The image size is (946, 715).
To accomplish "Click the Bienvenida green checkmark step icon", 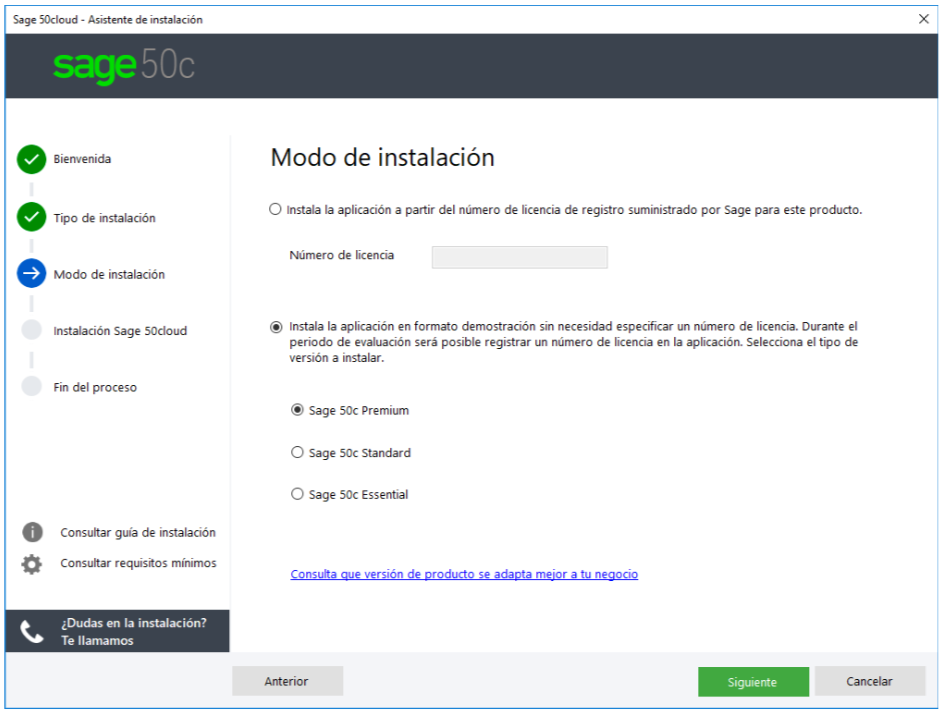I will click(31, 159).
